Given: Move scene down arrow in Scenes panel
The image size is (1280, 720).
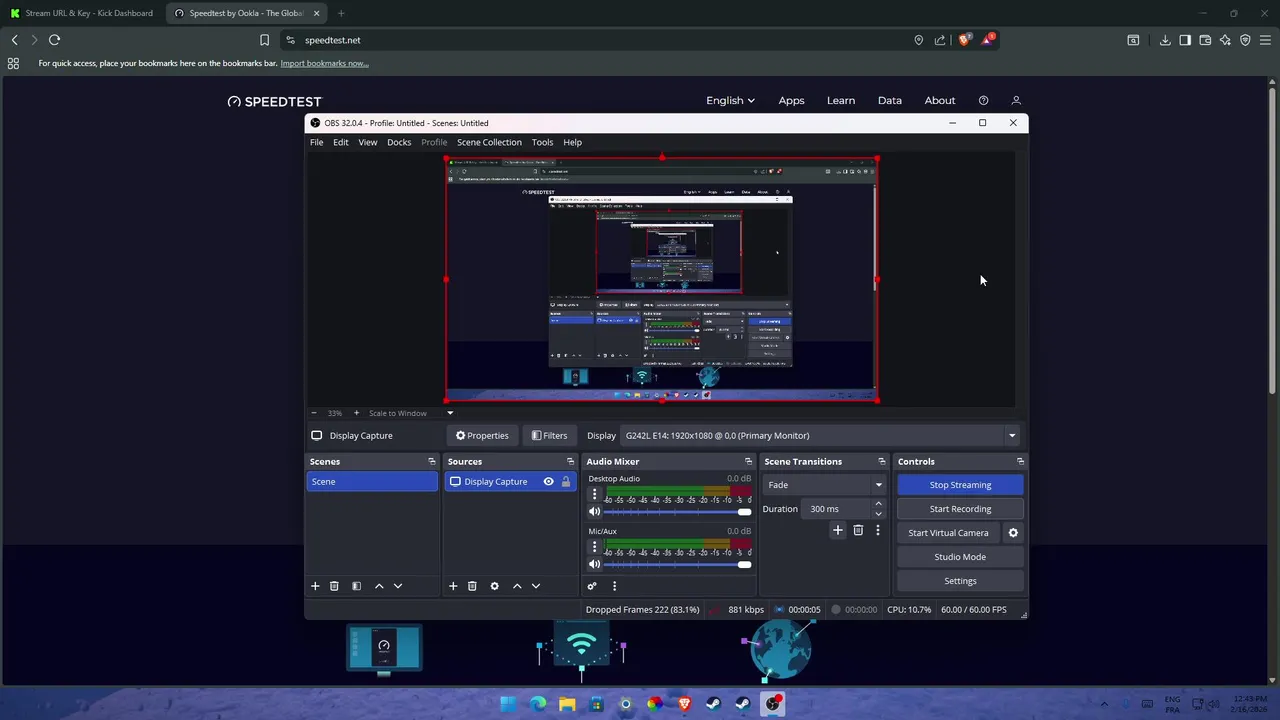Looking at the screenshot, I should [x=397, y=586].
